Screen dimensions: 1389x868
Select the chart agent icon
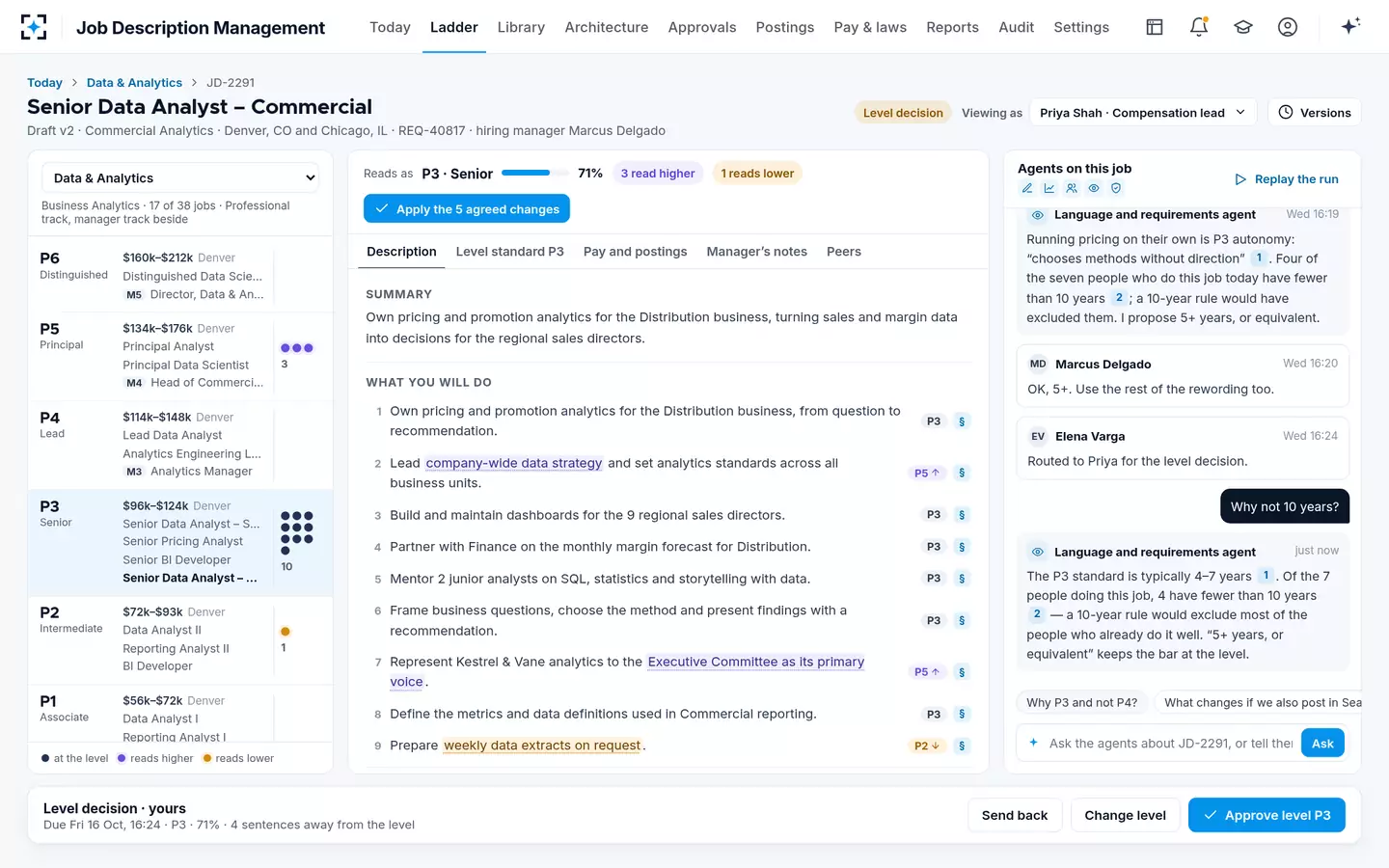click(1049, 188)
